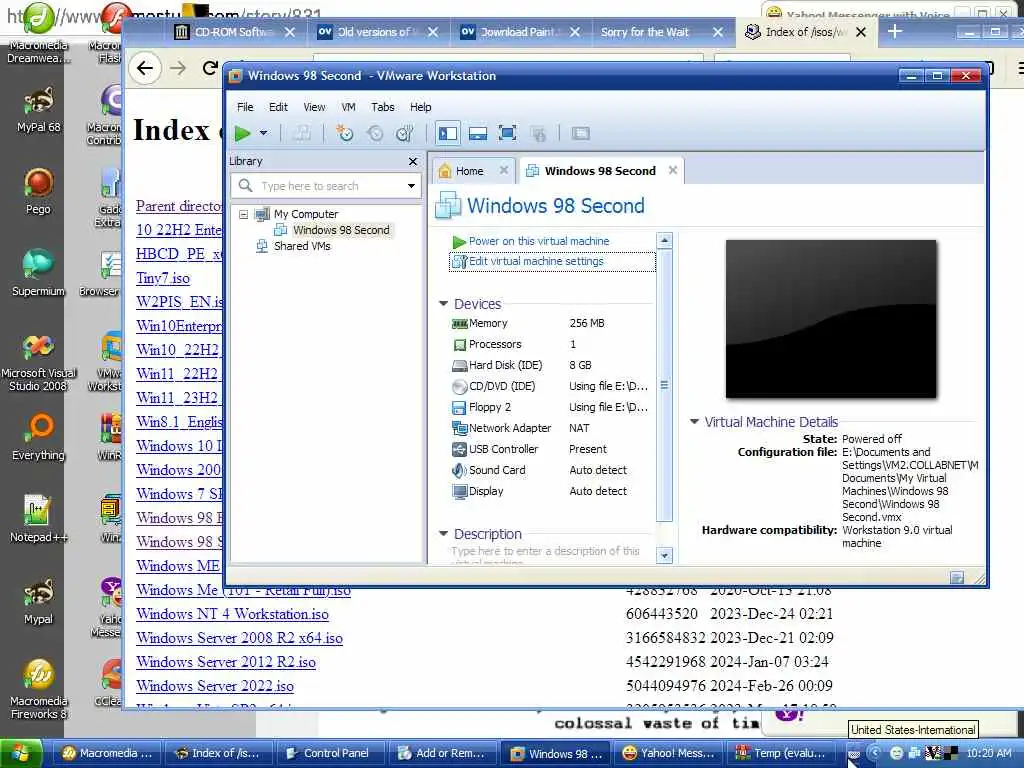Open the Edit menu in VMware
This screenshot has width=1024, height=768.
pyautogui.click(x=278, y=107)
